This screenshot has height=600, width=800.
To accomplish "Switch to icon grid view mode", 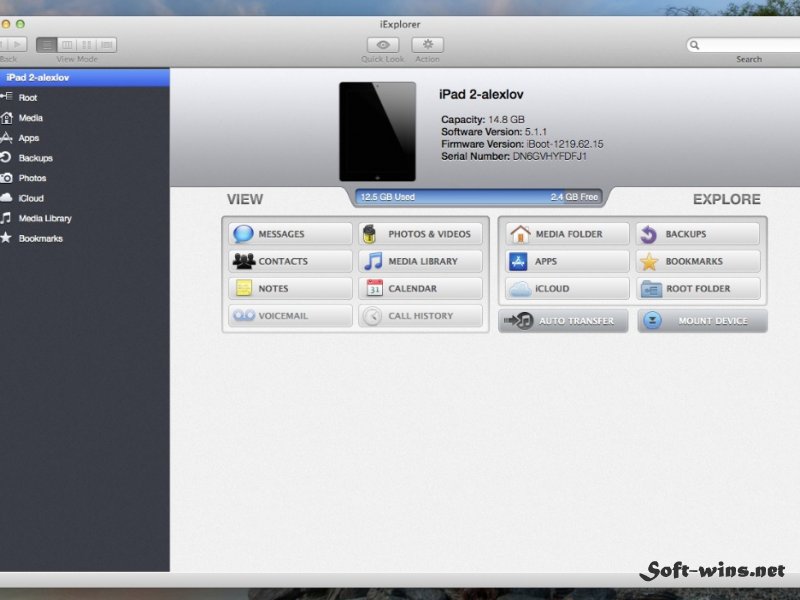I will coord(87,45).
